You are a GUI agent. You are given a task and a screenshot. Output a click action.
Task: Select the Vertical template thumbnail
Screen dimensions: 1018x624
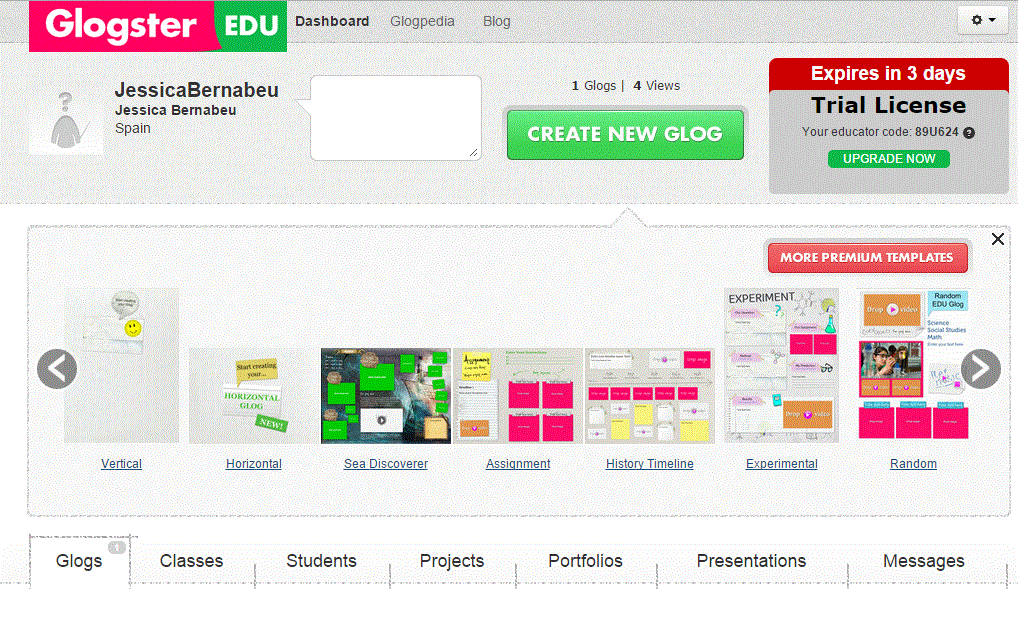coord(121,366)
